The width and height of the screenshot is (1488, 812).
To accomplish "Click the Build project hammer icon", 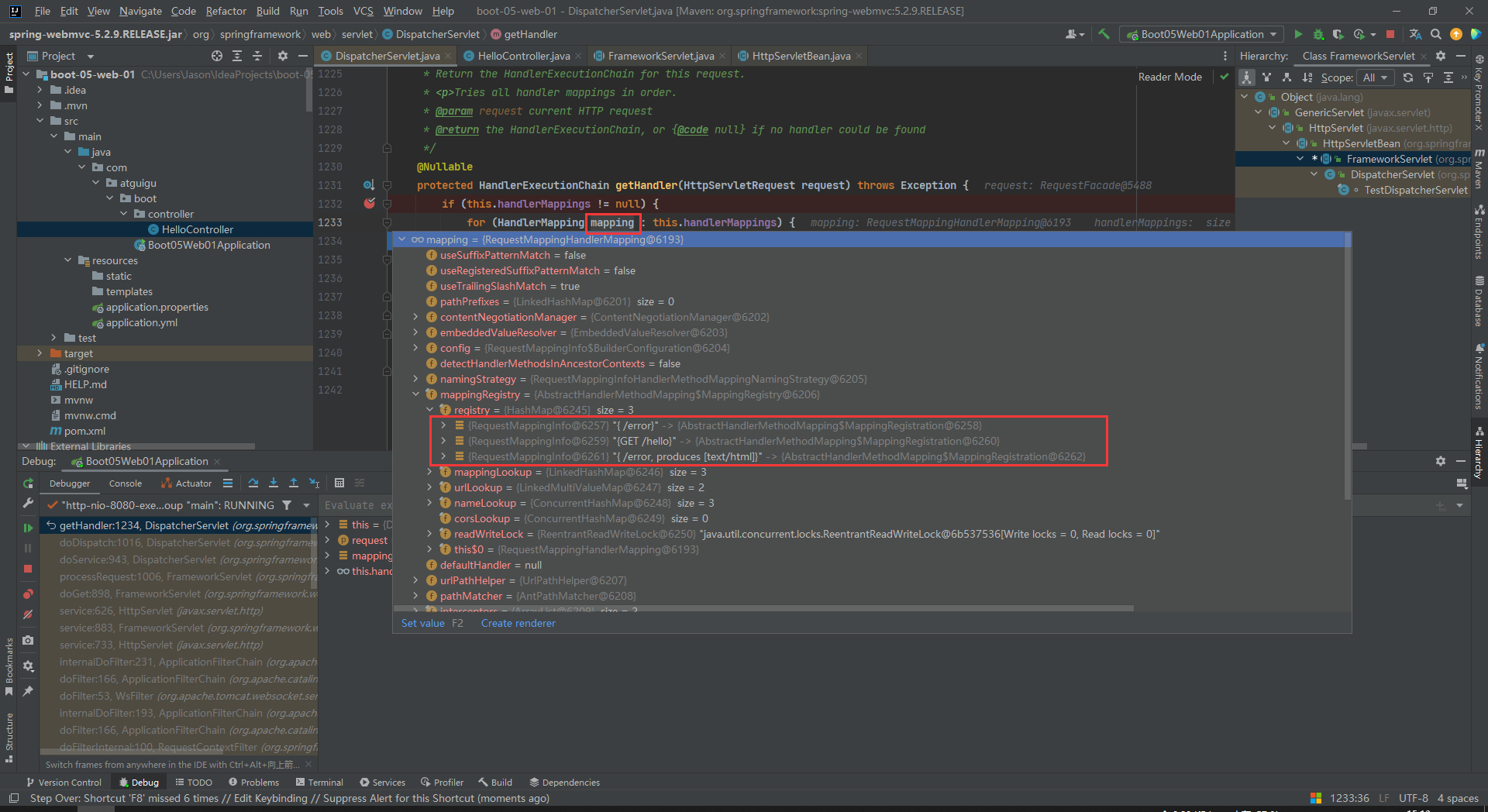I will click(x=1104, y=34).
